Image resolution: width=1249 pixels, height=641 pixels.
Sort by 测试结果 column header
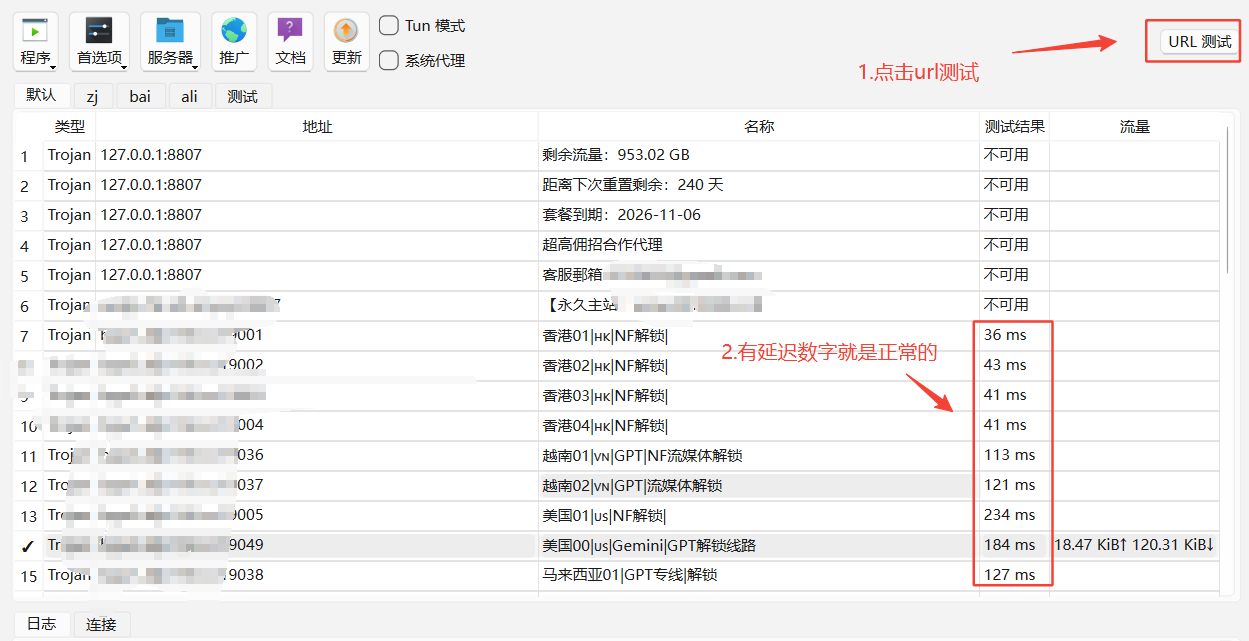(x=1014, y=127)
